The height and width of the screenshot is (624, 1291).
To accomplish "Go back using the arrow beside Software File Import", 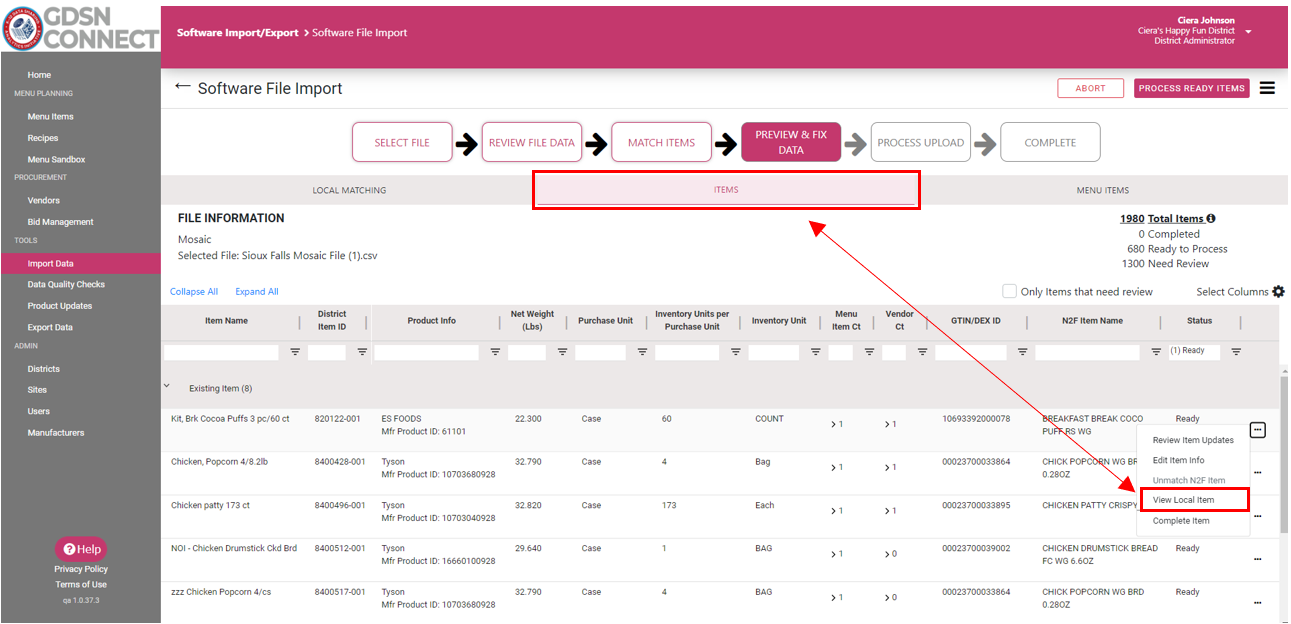I will [182, 87].
